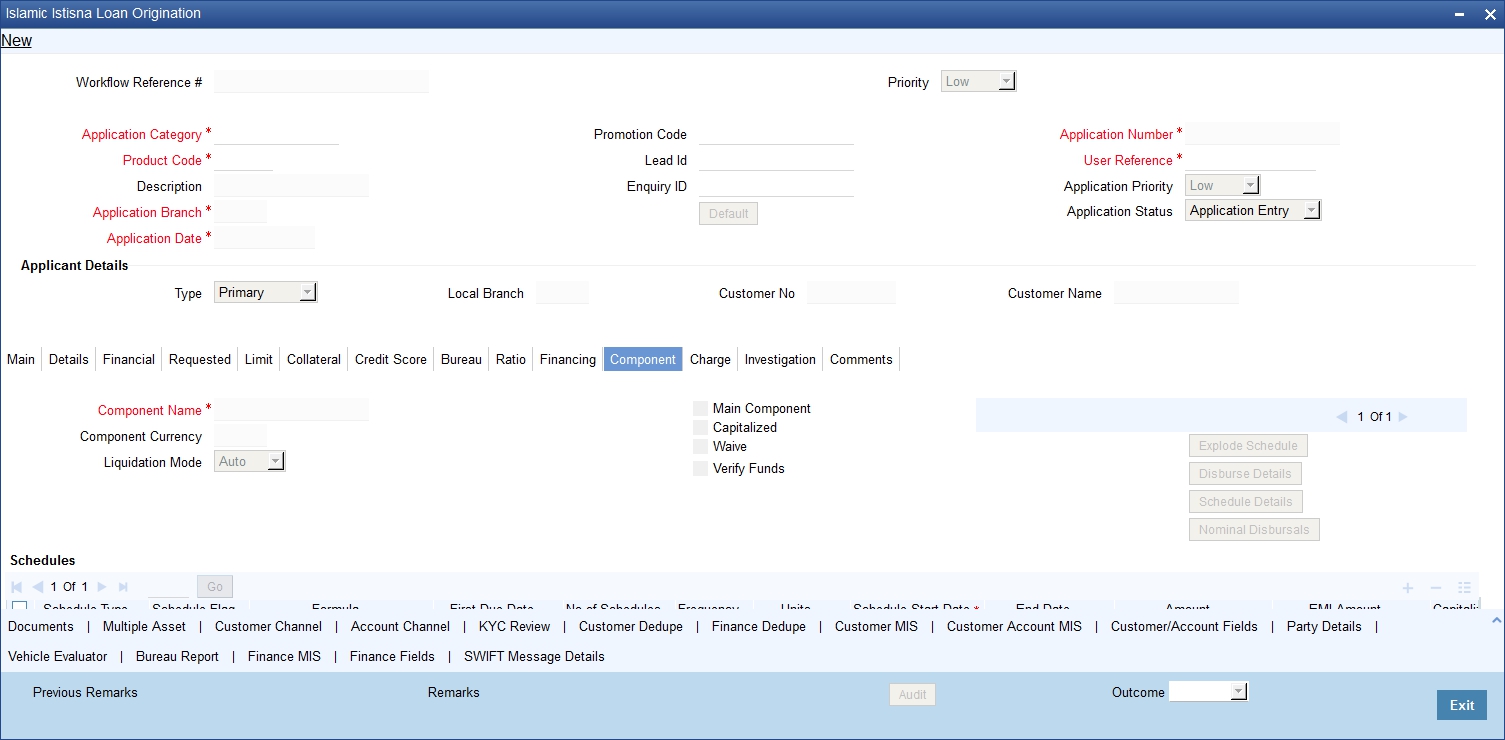The height and width of the screenshot is (740, 1505).
Task: Focus the Application Category field
Action: pyautogui.click(x=277, y=134)
